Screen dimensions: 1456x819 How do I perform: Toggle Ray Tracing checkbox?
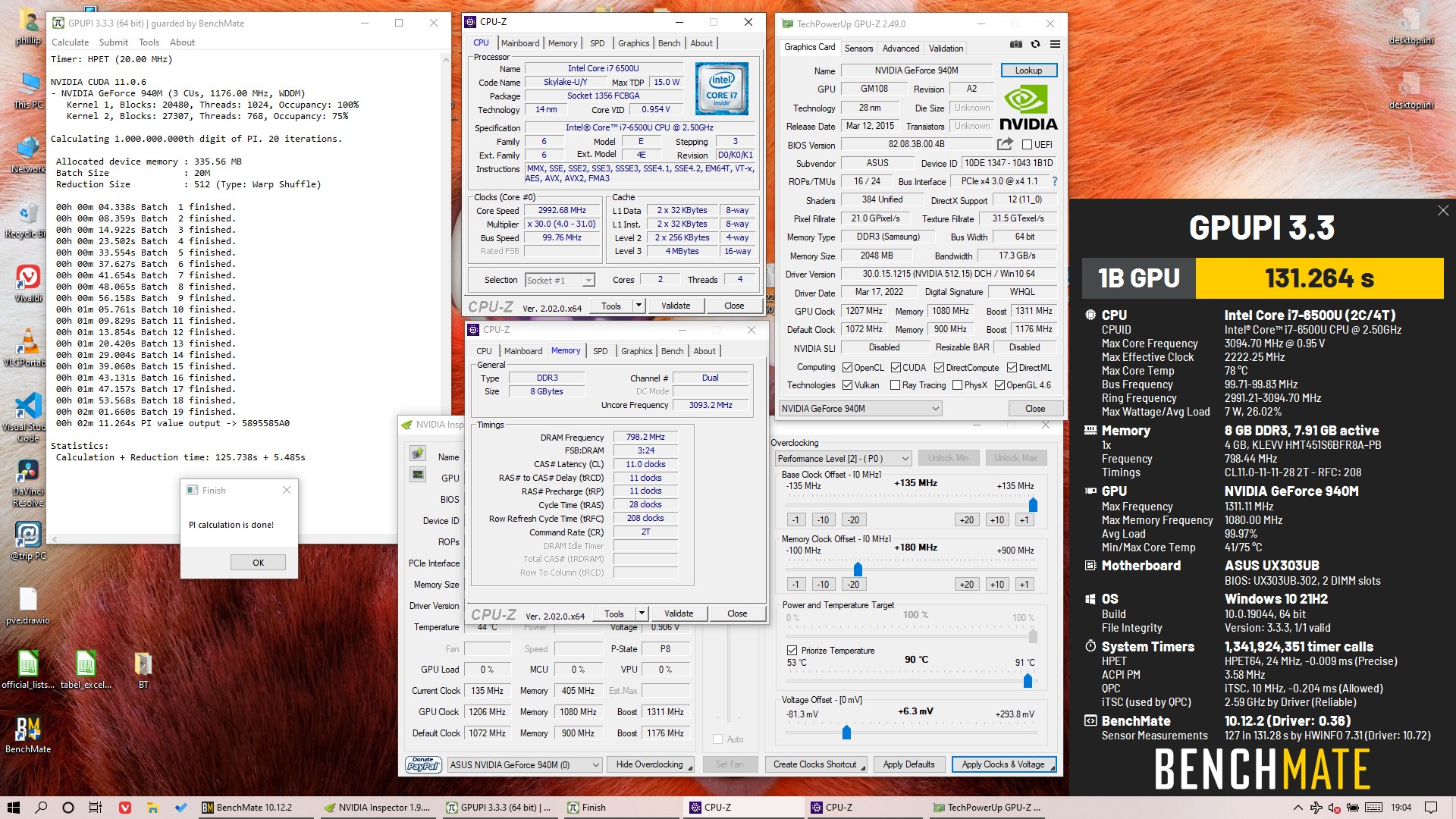(x=895, y=385)
